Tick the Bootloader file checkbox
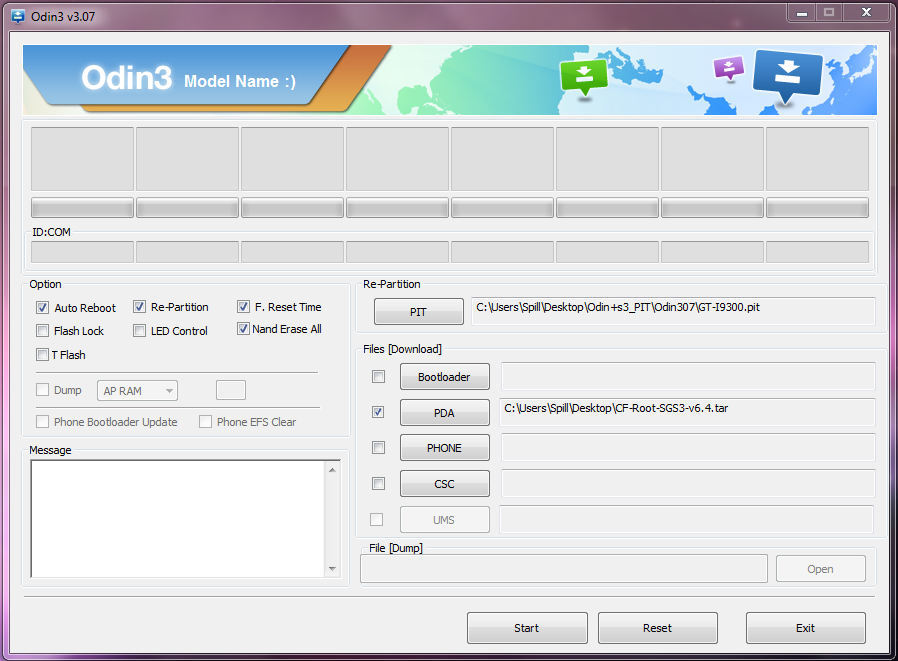This screenshot has height=661, width=898. 378,376
